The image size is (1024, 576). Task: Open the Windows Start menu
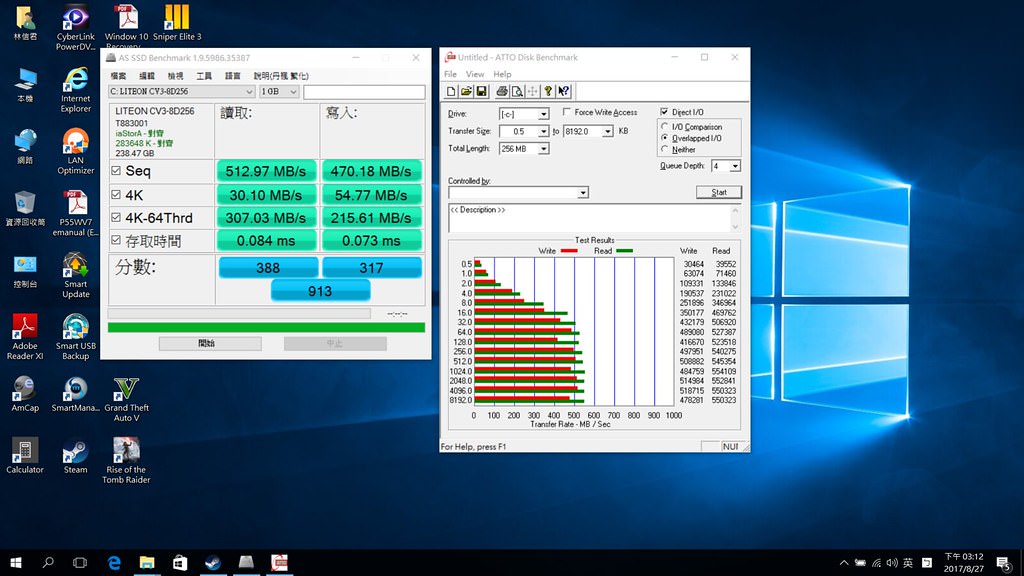point(16,562)
